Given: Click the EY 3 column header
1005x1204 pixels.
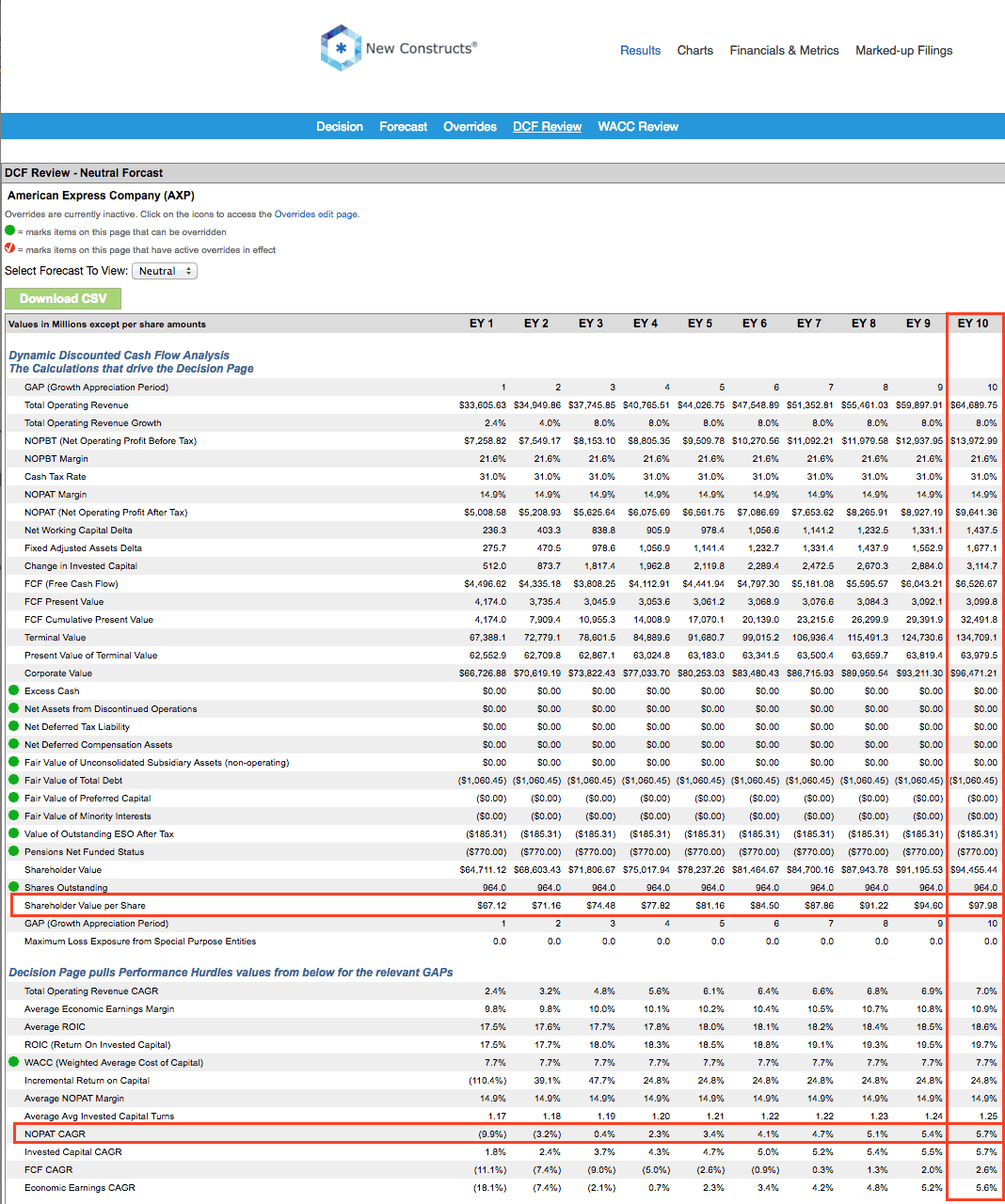Looking at the screenshot, I should [x=591, y=324].
